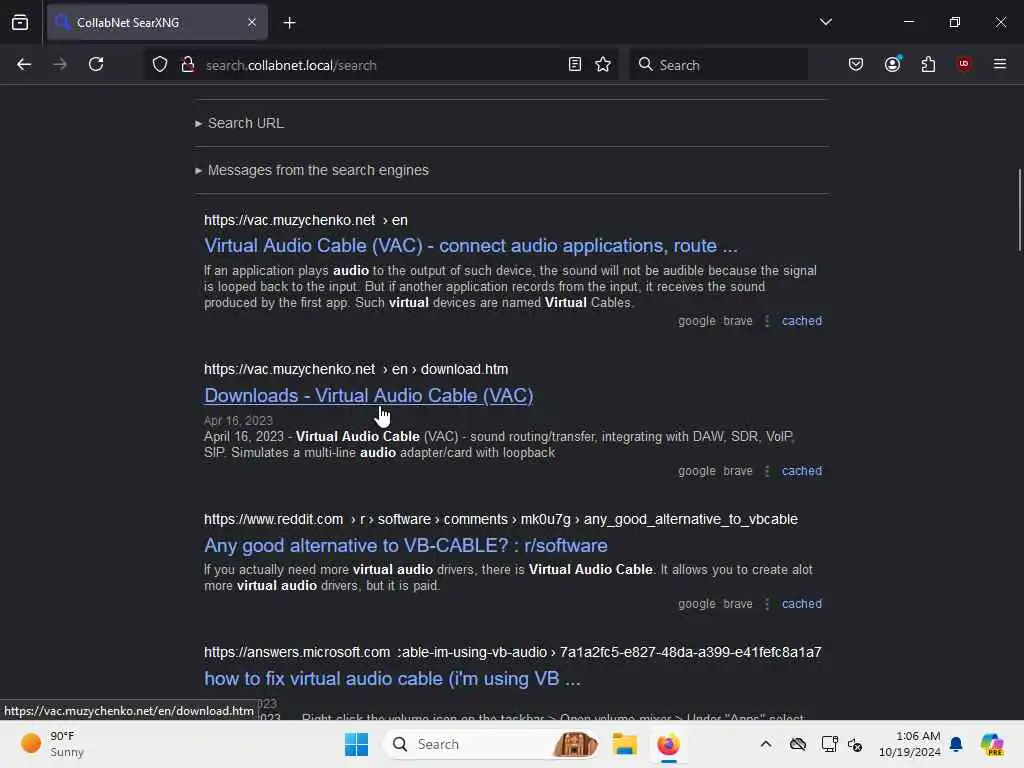The width and height of the screenshot is (1024, 768).
Task: Click the taskbar Search box
Action: pyautogui.click(x=492, y=744)
